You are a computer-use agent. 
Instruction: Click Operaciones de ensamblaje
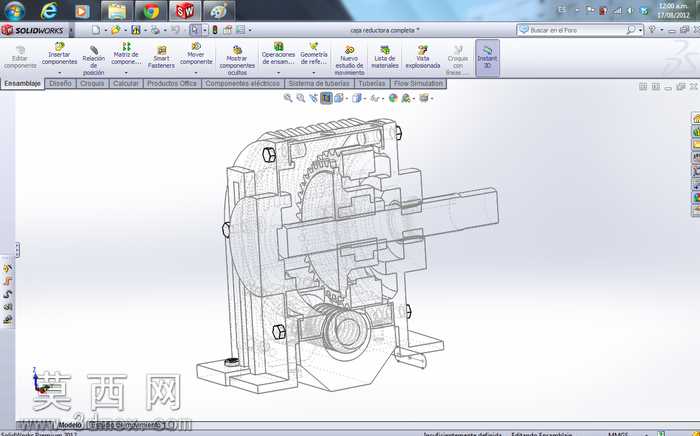(278, 54)
